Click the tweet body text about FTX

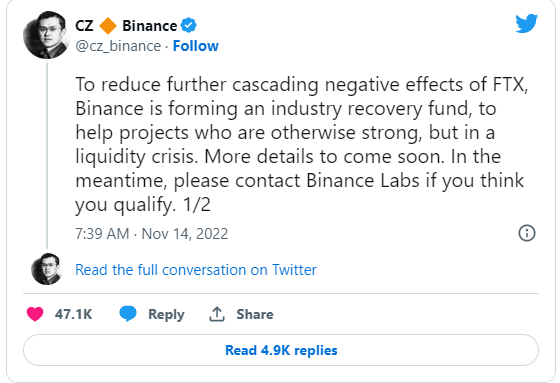click(x=301, y=144)
